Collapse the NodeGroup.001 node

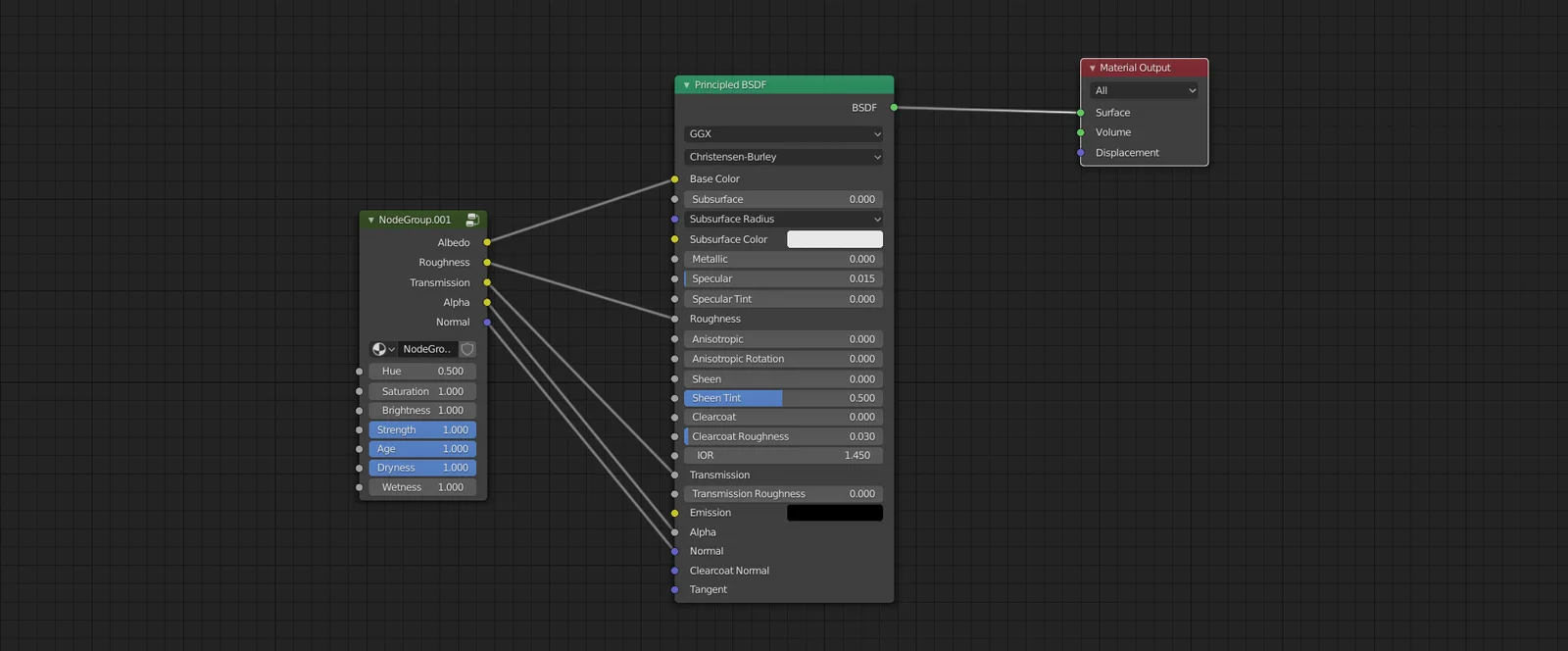370,221
